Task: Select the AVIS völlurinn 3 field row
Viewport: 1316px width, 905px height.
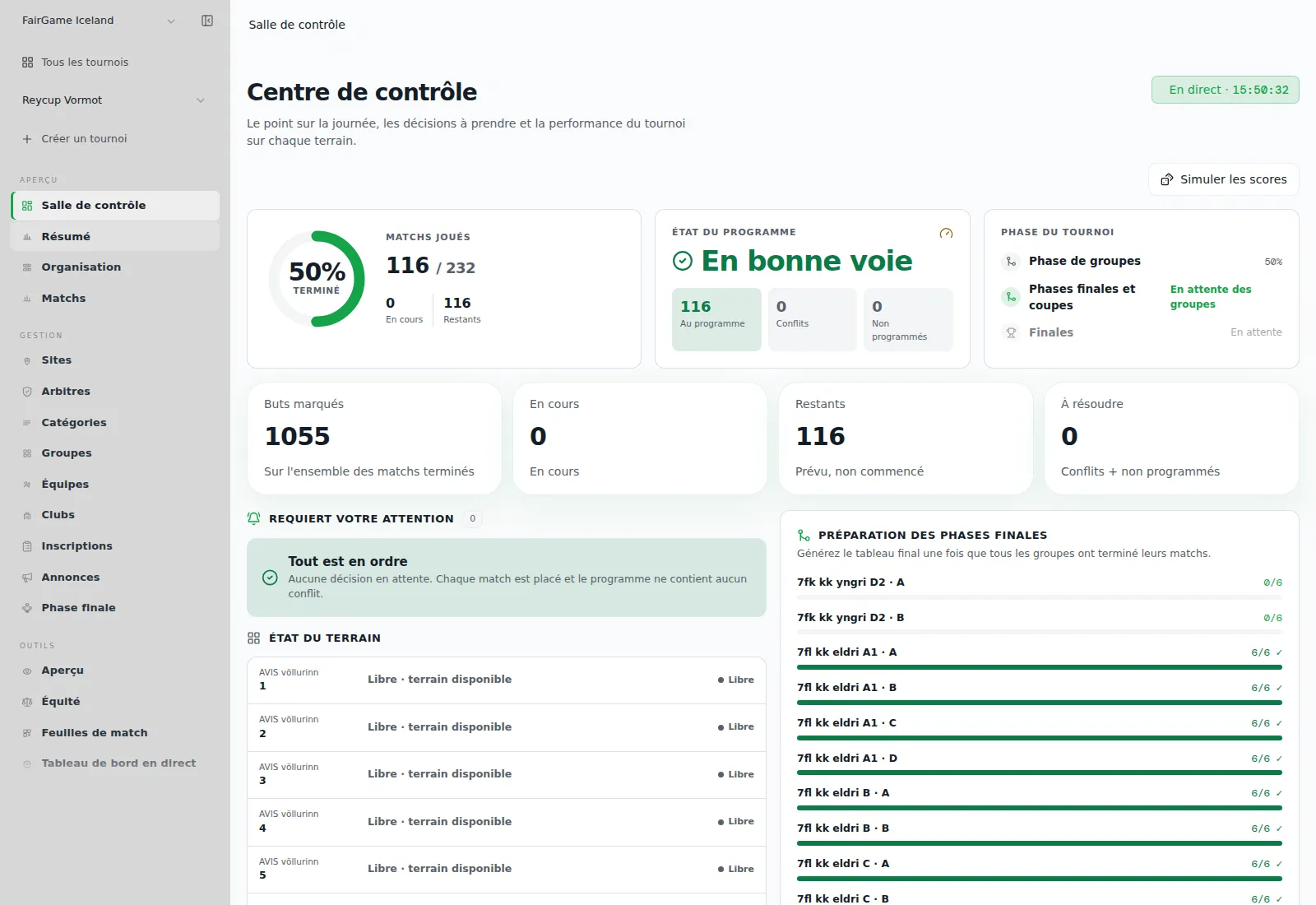Action: [x=507, y=774]
